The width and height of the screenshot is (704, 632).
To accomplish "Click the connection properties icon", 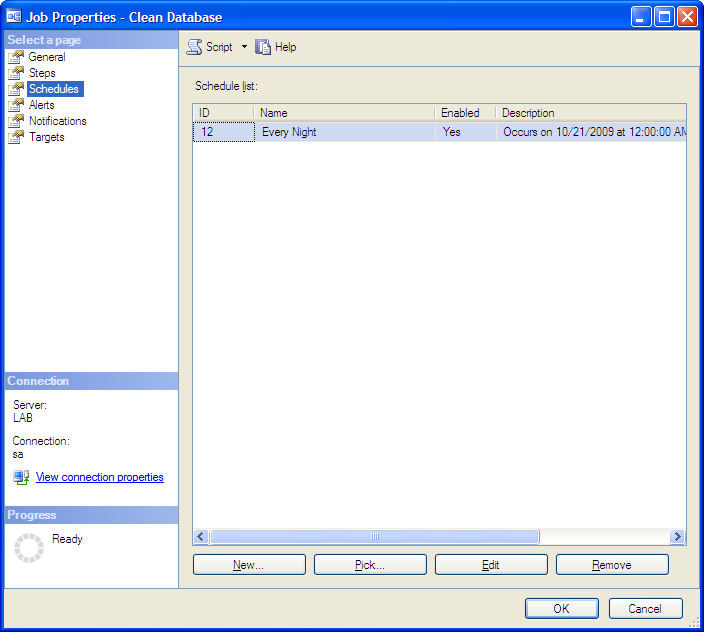I will click(21, 478).
